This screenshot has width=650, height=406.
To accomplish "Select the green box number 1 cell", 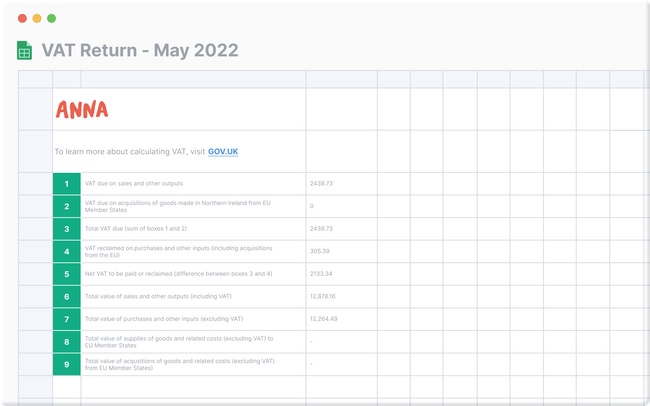I will click(66, 184).
